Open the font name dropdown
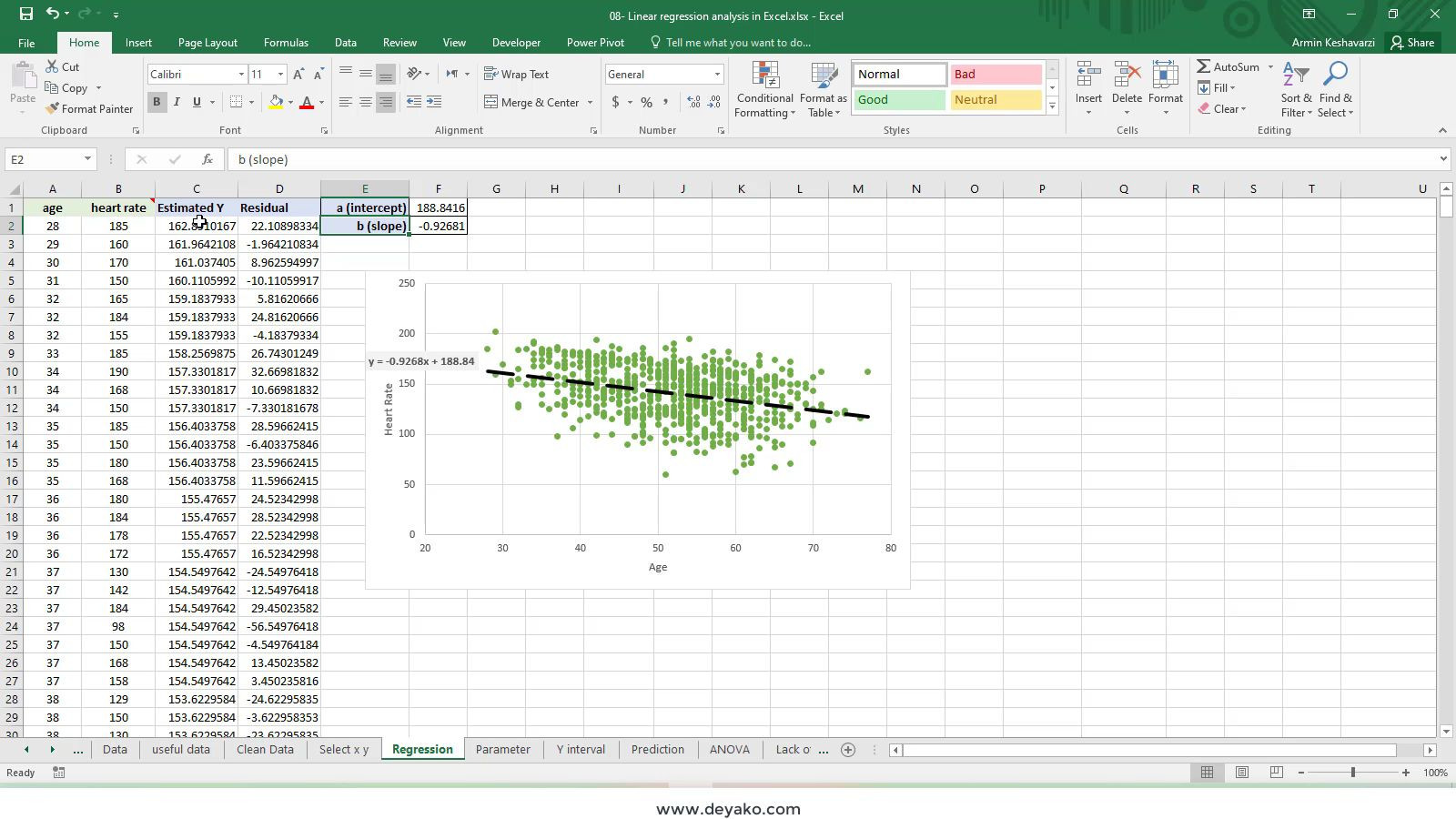Viewport: 1456px width, 819px height. pyautogui.click(x=241, y=75)
